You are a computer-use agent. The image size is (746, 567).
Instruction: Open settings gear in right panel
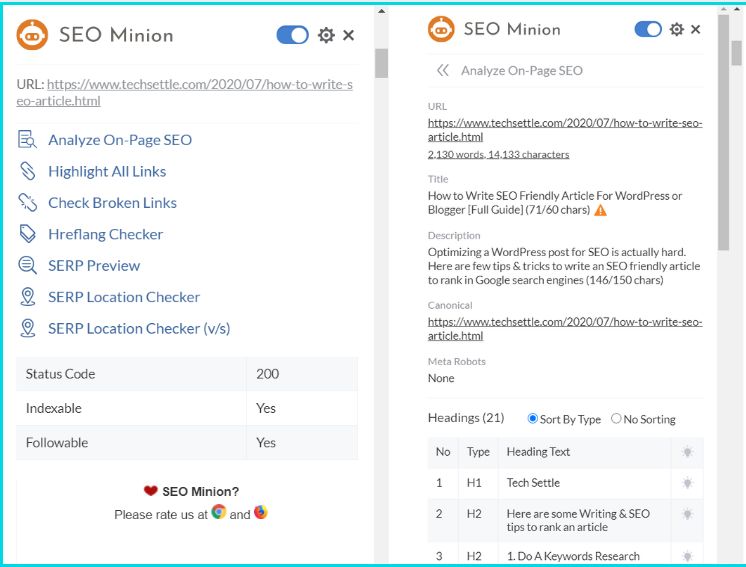point(677,29)
